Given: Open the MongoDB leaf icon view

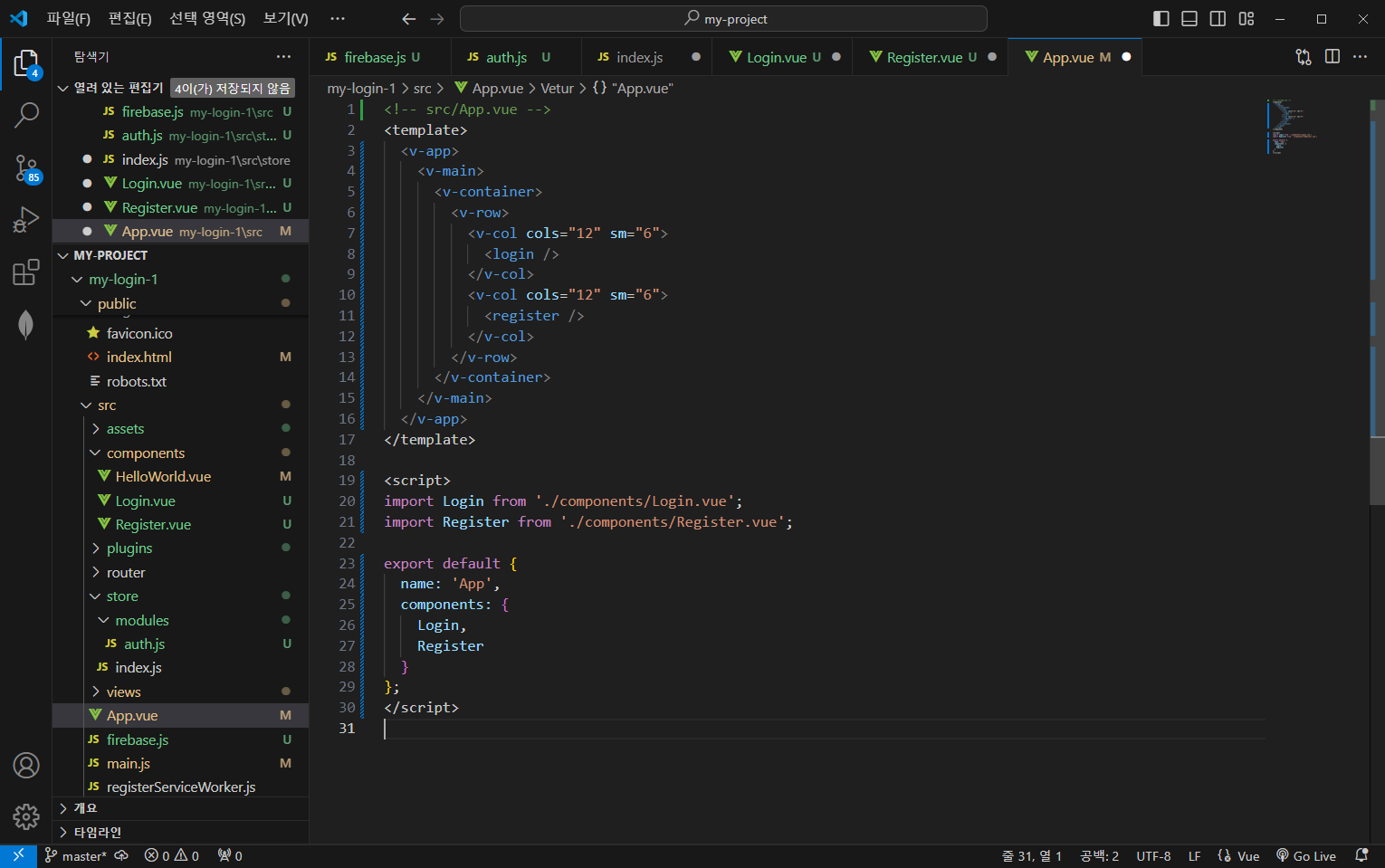Looking at the screenshot, I should [26, 324].
